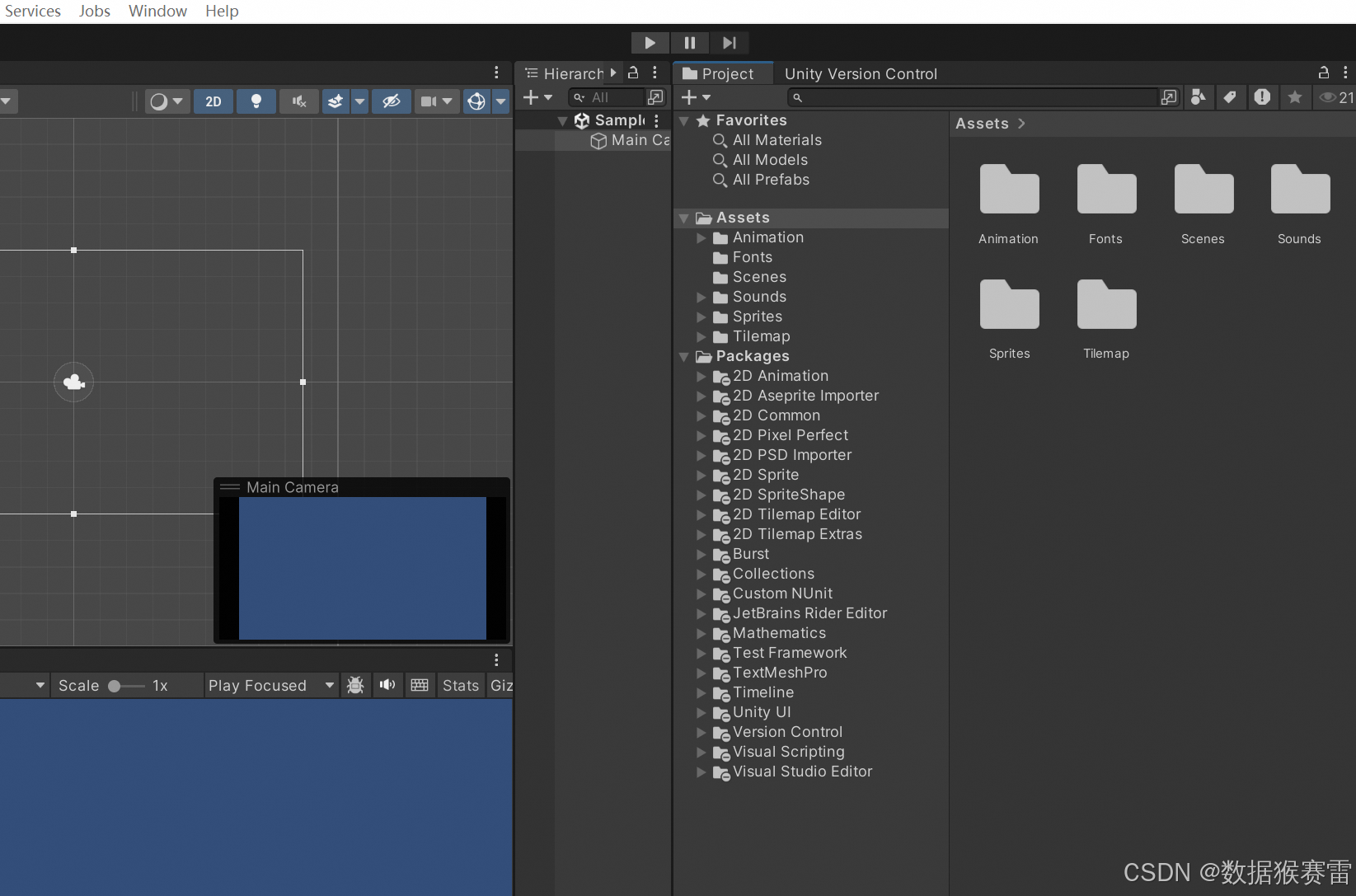1356x896 pixels.
Task: Select the Hierarchy tab
Action: click(565, 73)
